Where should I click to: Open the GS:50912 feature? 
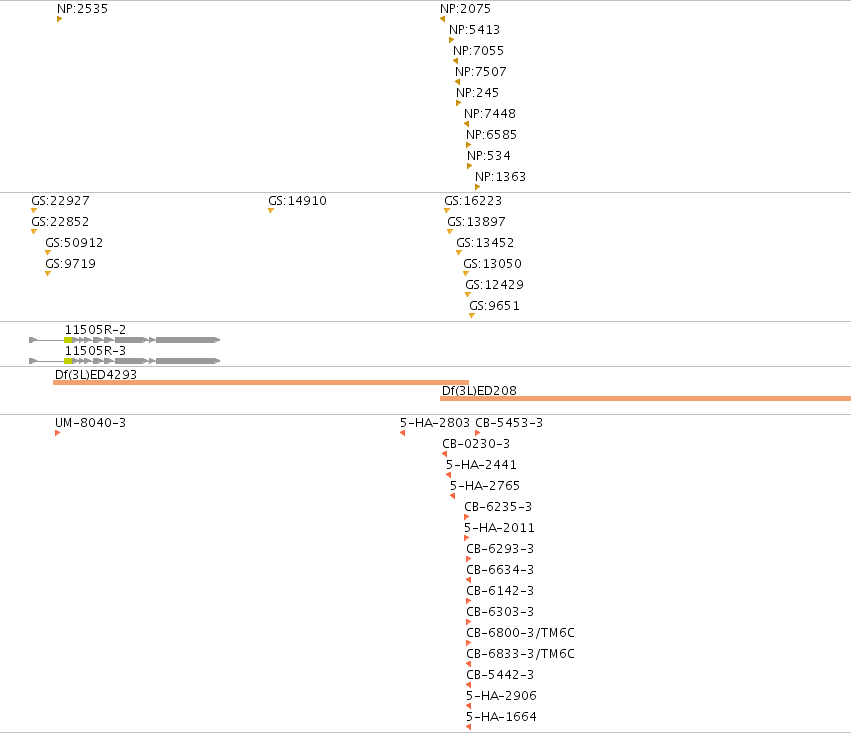[74, 243]
